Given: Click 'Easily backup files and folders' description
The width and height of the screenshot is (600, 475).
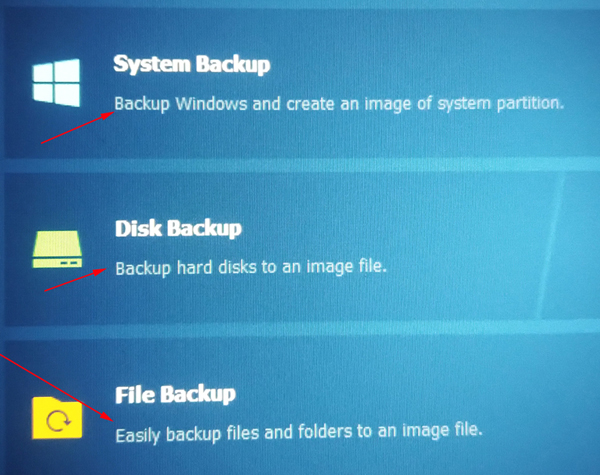Looking at the screenshot, I should coord(299,433).
